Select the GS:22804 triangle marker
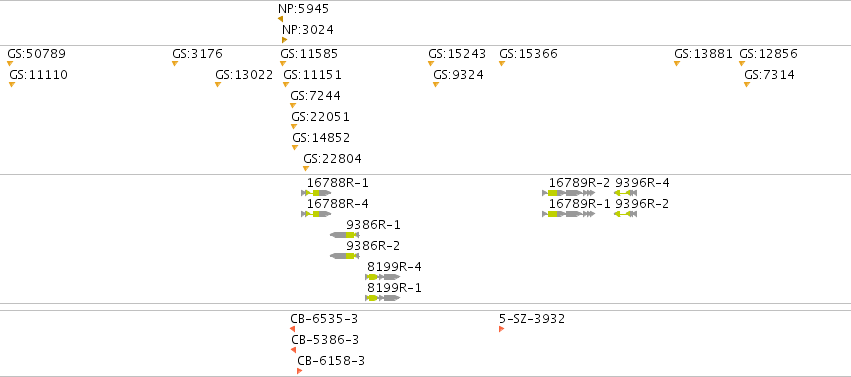 [306, 169]
